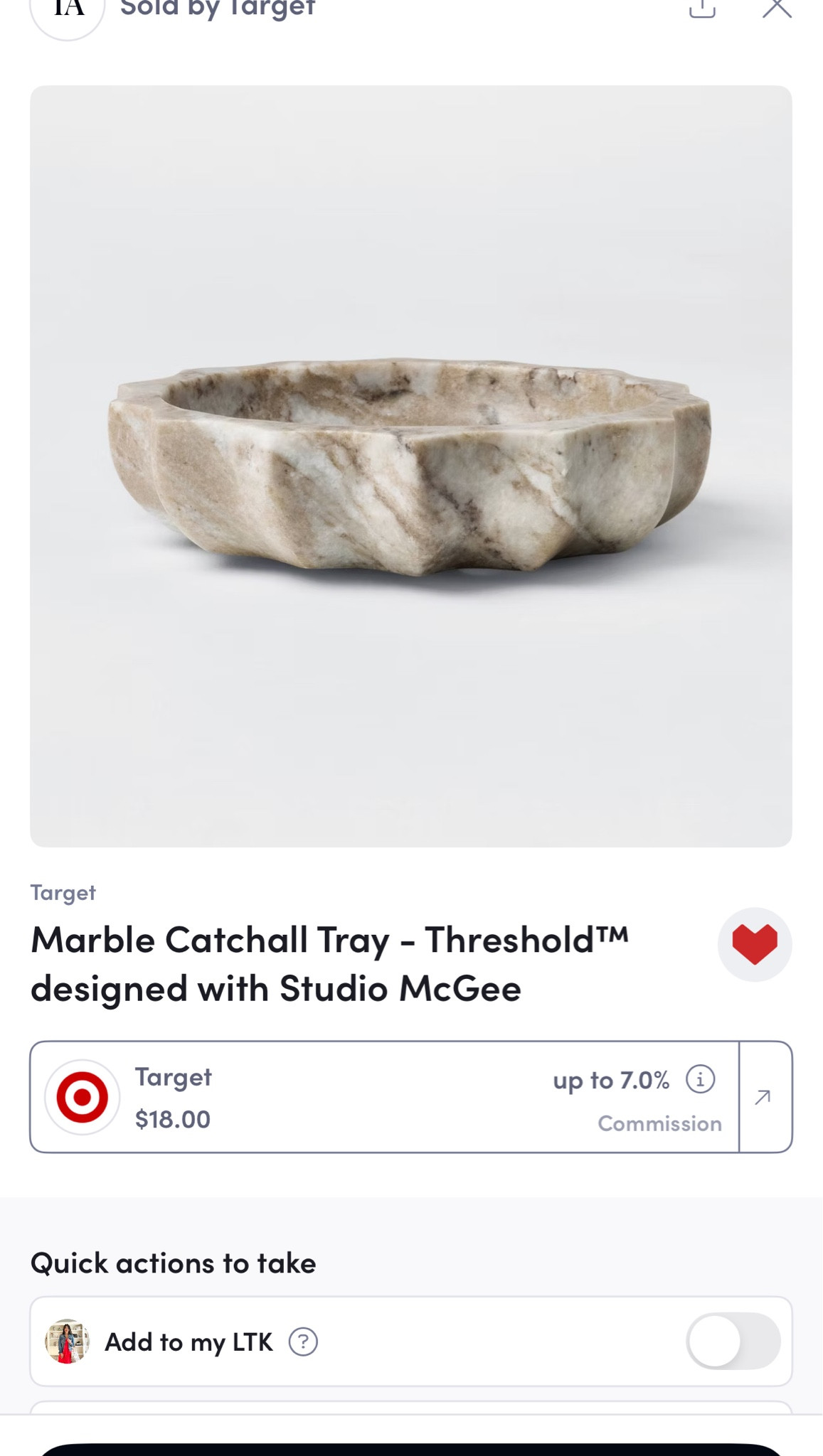Image resolution: width=823 pixels, height=1456 pixels.
Task: Tap the Commission label
Action: pos(659,1123)
